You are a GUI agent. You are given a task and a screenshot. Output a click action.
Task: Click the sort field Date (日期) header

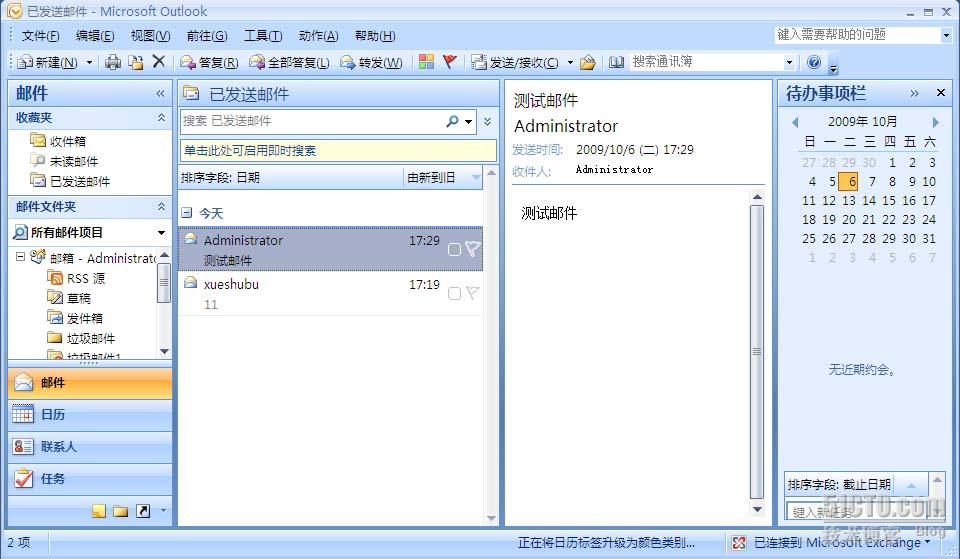click(x=291, y=178)
